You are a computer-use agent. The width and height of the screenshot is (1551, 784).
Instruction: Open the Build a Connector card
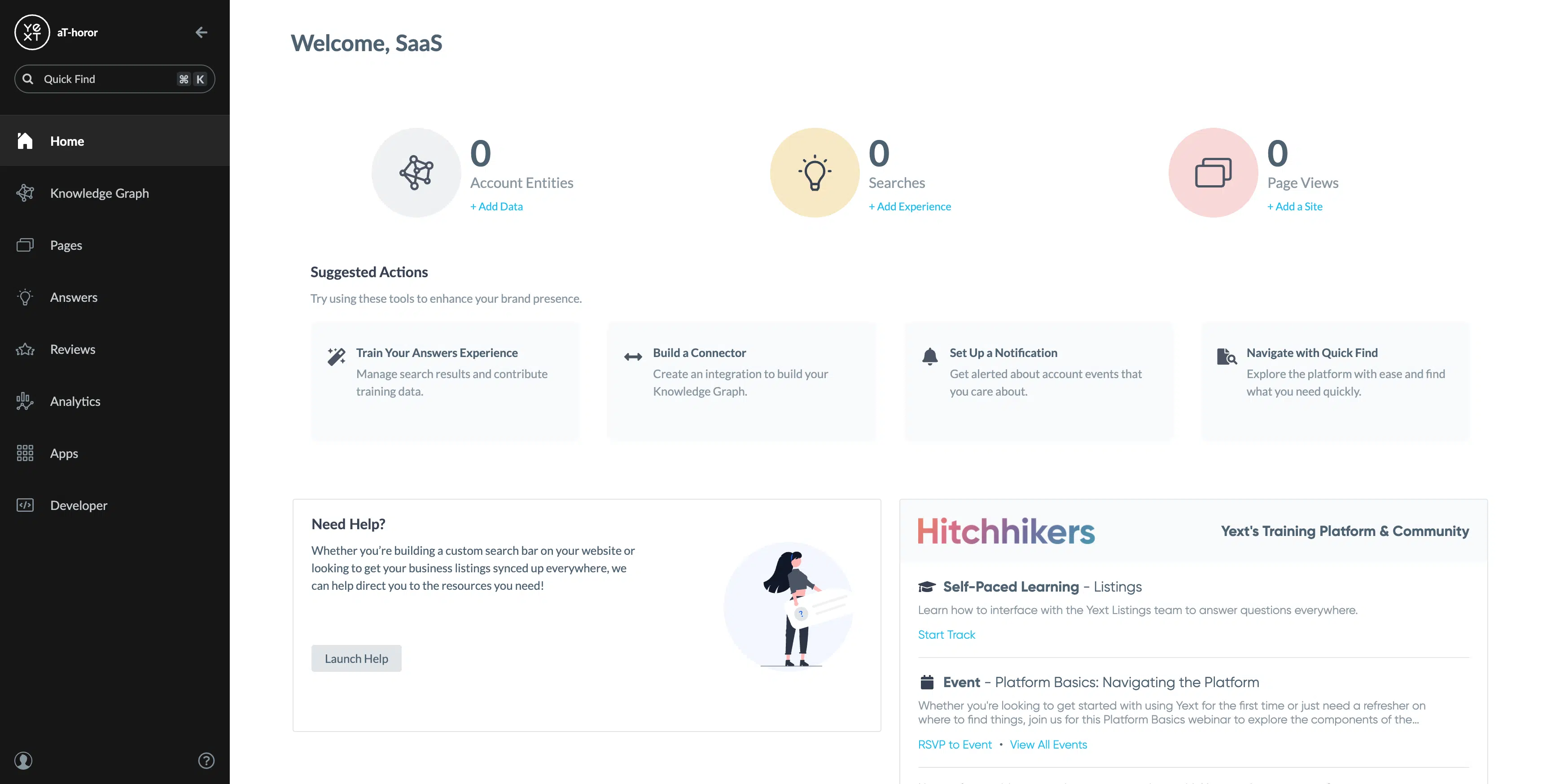[742, 382]
